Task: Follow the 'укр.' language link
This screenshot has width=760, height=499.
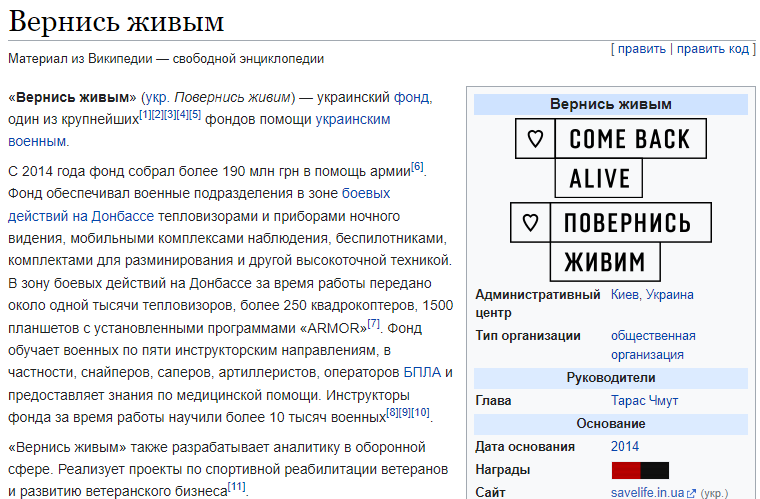Action: point(158,97)
